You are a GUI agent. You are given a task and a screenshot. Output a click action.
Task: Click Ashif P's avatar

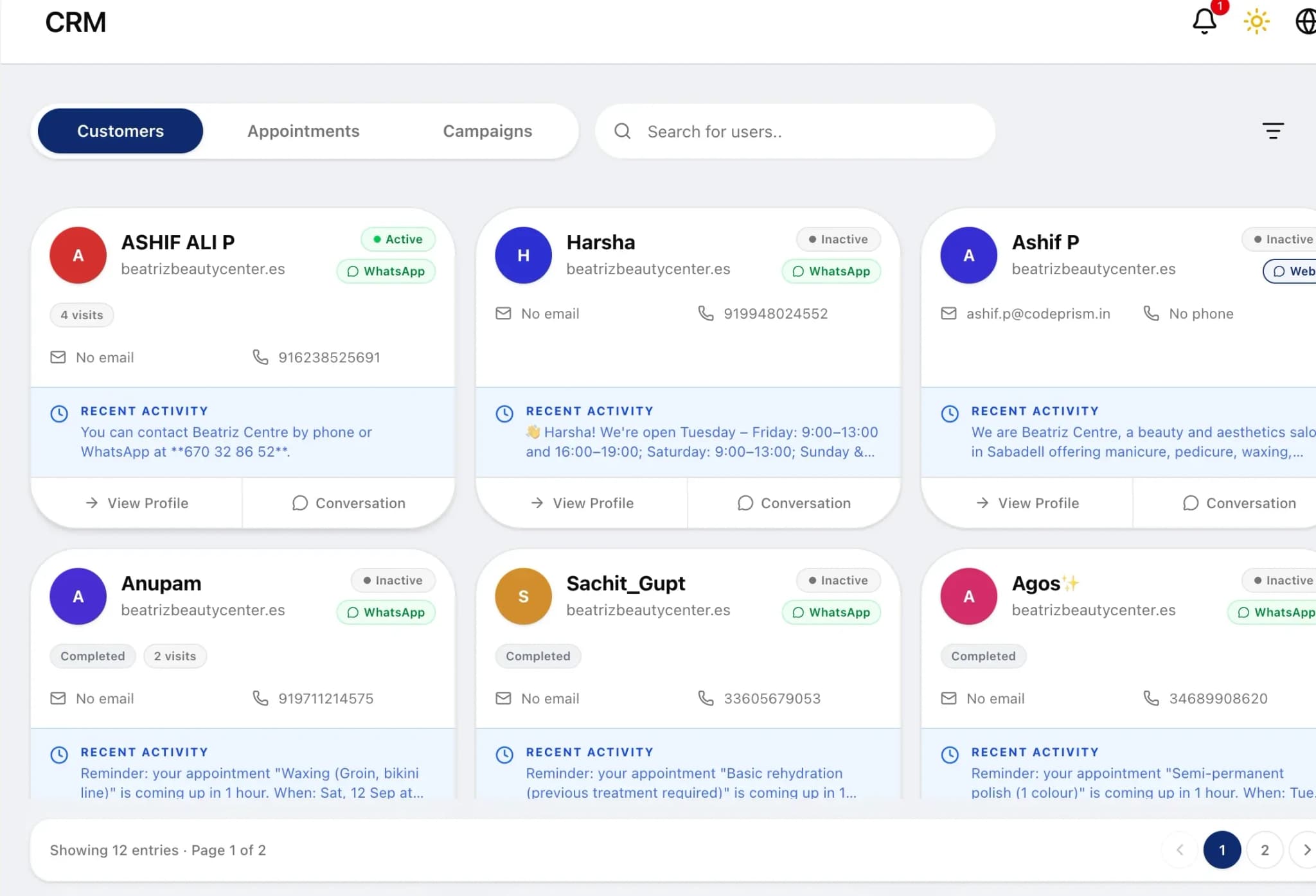(x=968, y=255)
